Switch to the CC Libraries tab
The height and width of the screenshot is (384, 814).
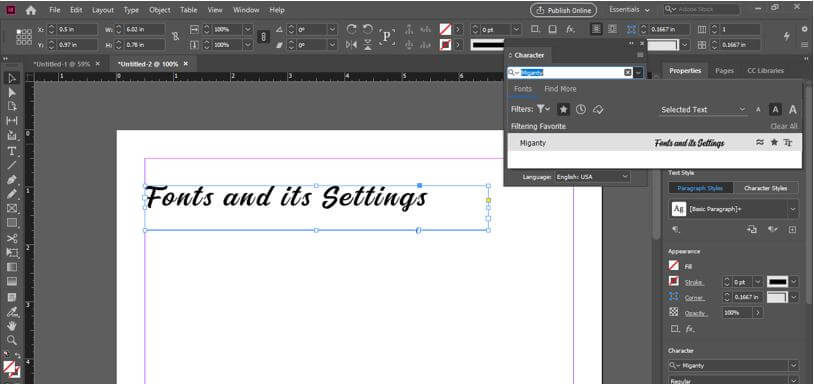pos(765,71)
